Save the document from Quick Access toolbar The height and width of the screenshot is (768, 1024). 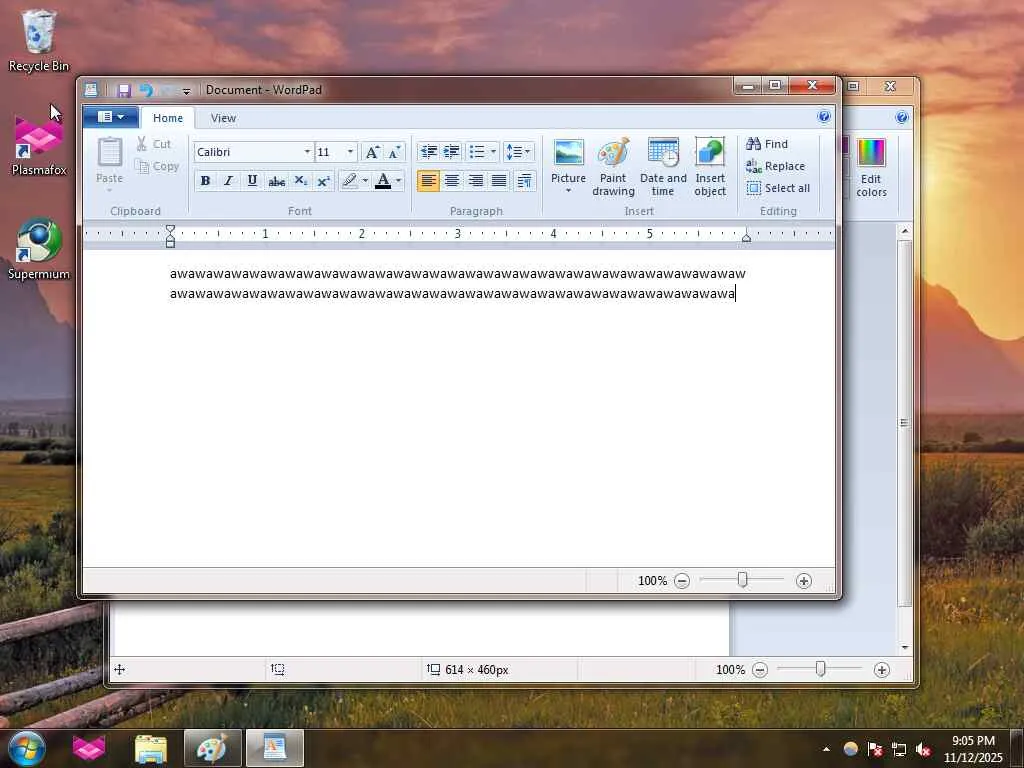[123, 90]
